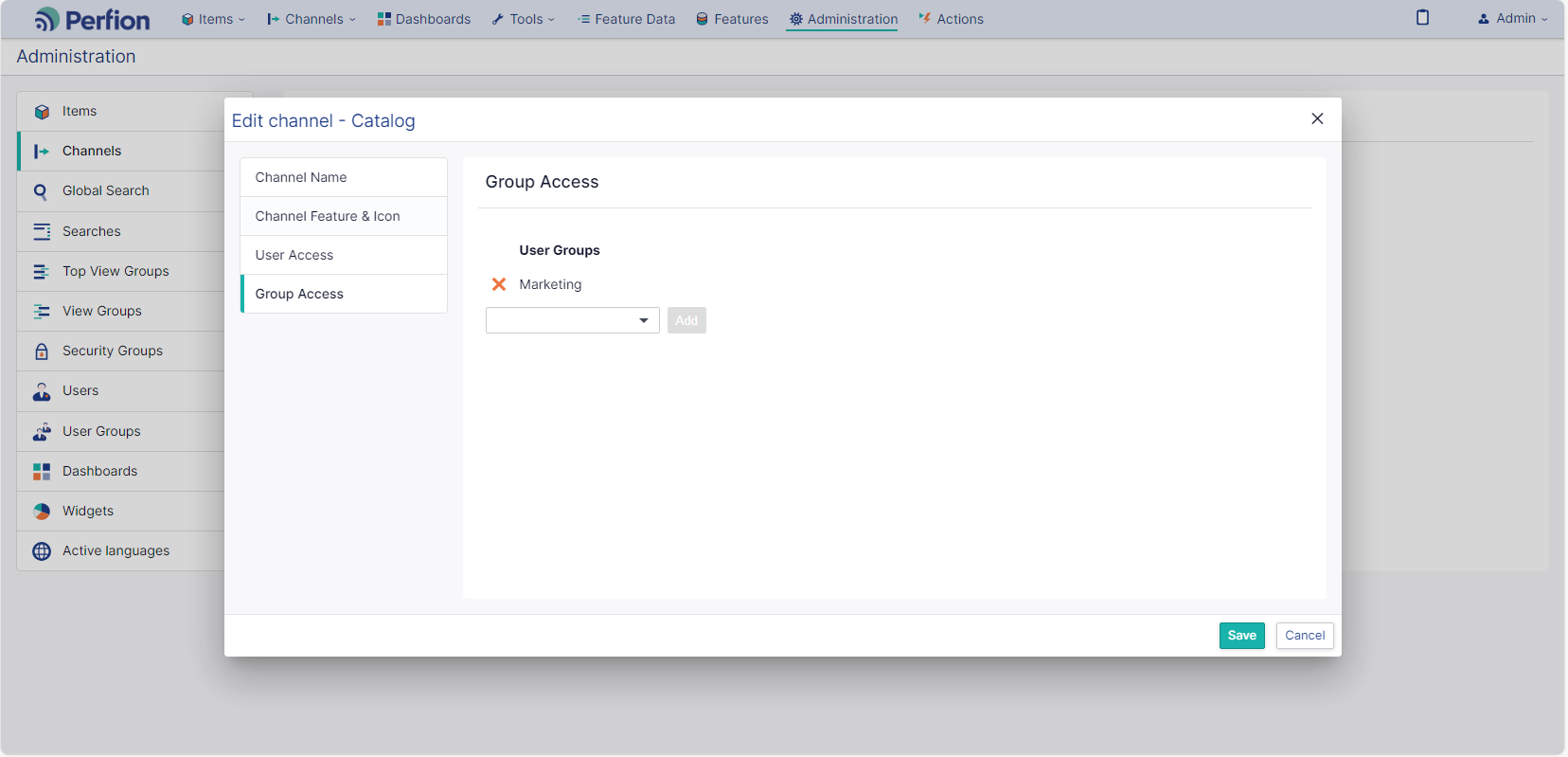Click the Dashboards grid icon in navbar
Viewport: 1568px width, 757px height.
click(384, 19)
